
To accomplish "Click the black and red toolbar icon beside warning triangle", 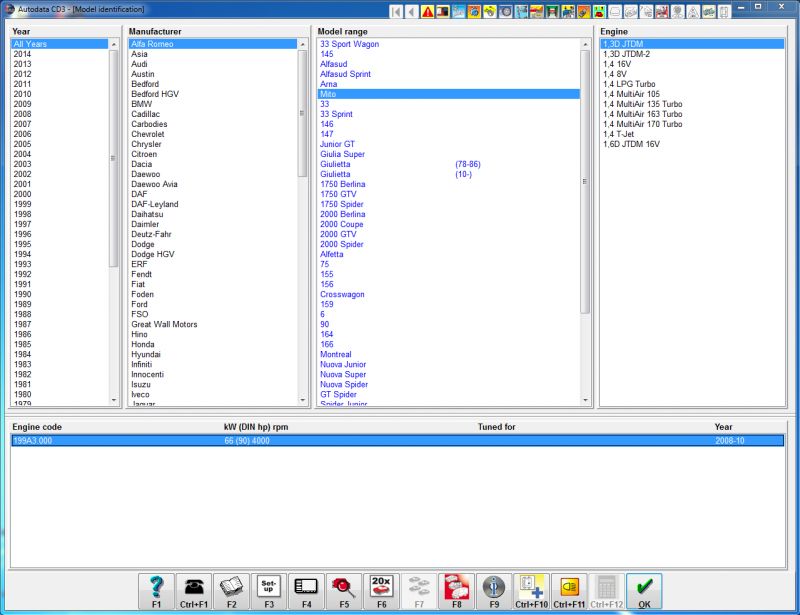I will point(443,11).
